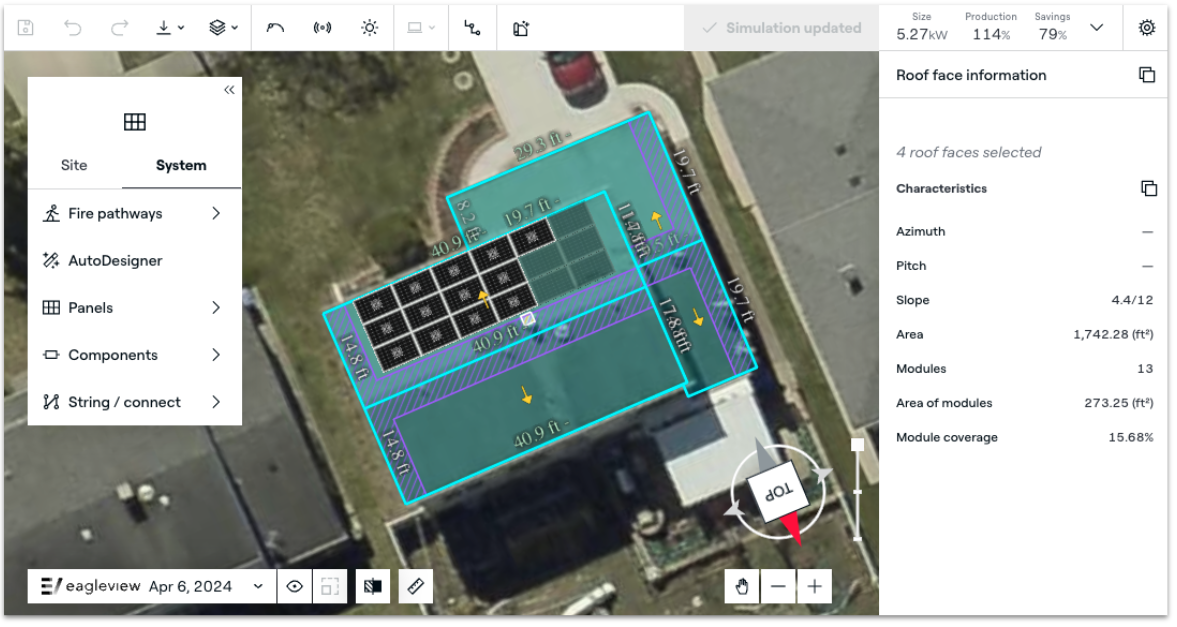Click the LIDAR signal icon in toolbar
The width and height of the screenshot is (1177, 627).
click(322, 28)
